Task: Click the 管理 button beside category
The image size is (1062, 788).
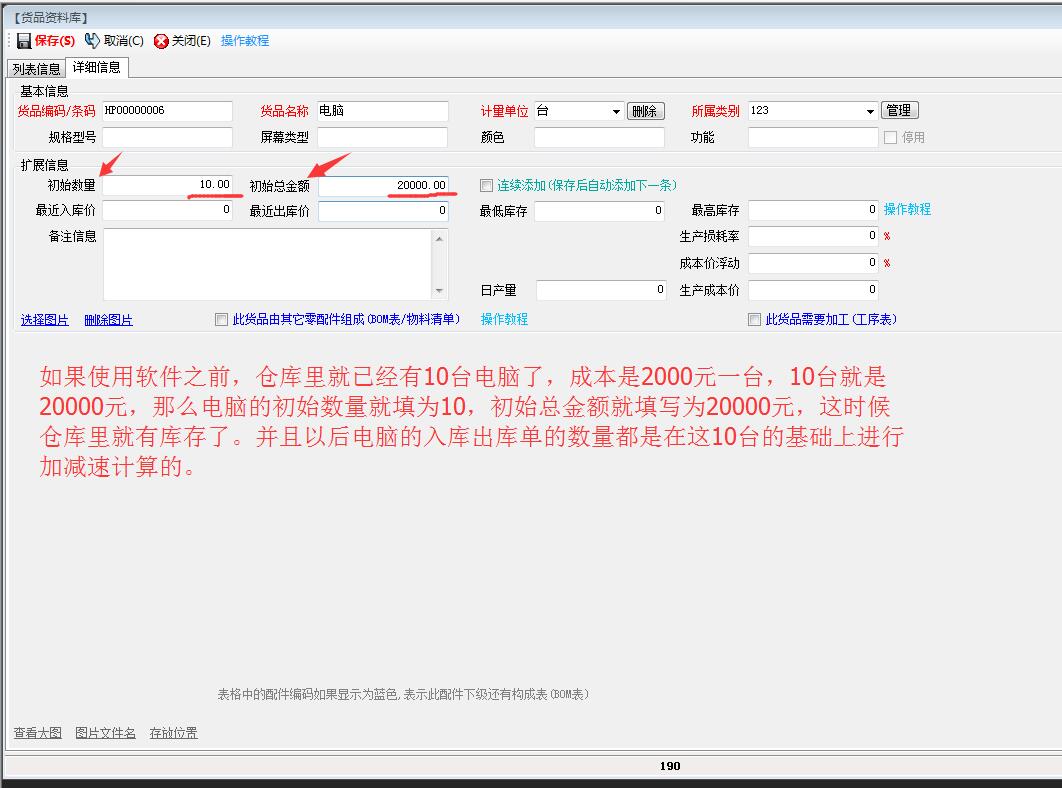Action: (899, 110)
